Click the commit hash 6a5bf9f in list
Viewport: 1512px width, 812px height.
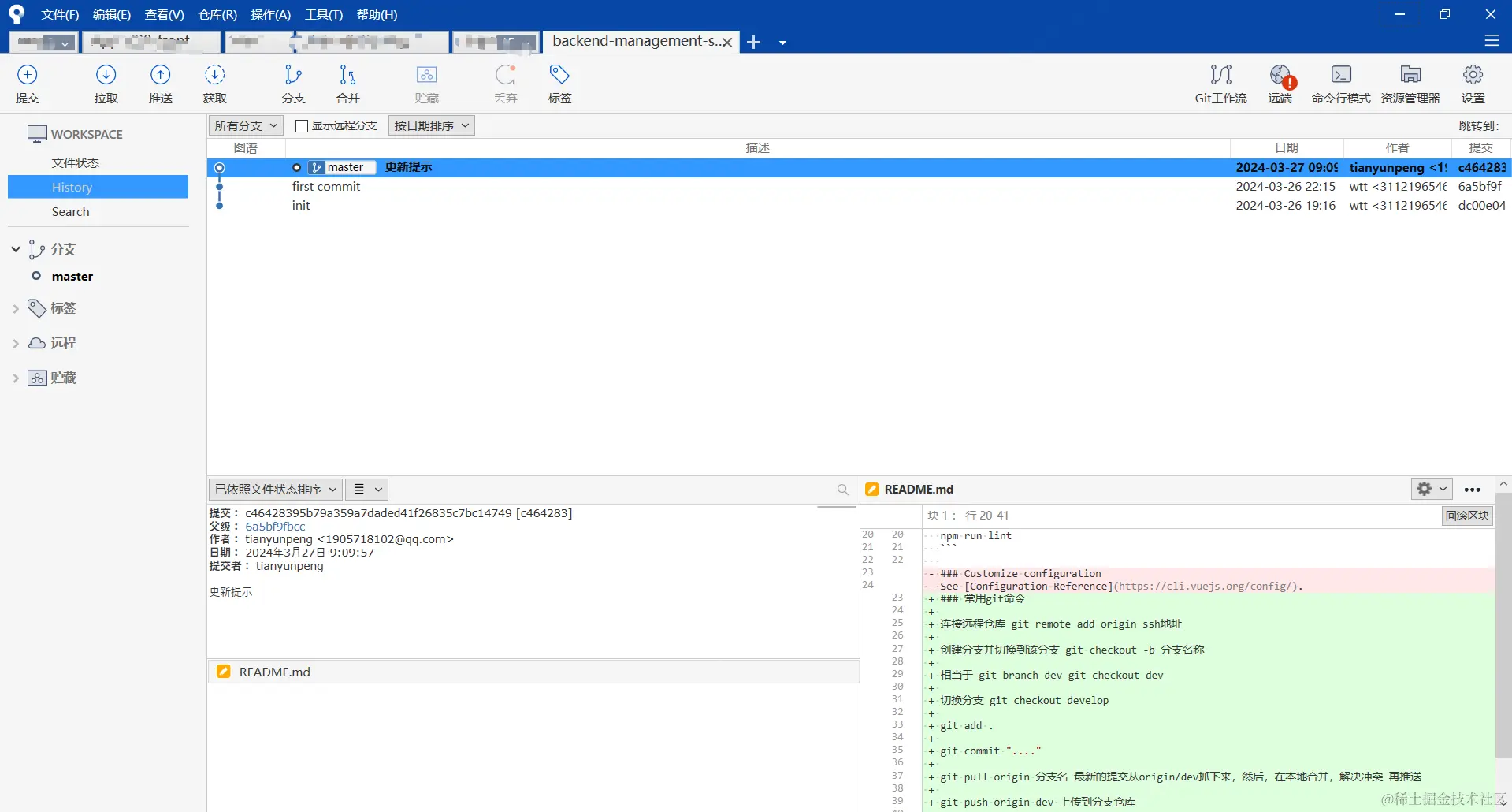[1480, 187]
